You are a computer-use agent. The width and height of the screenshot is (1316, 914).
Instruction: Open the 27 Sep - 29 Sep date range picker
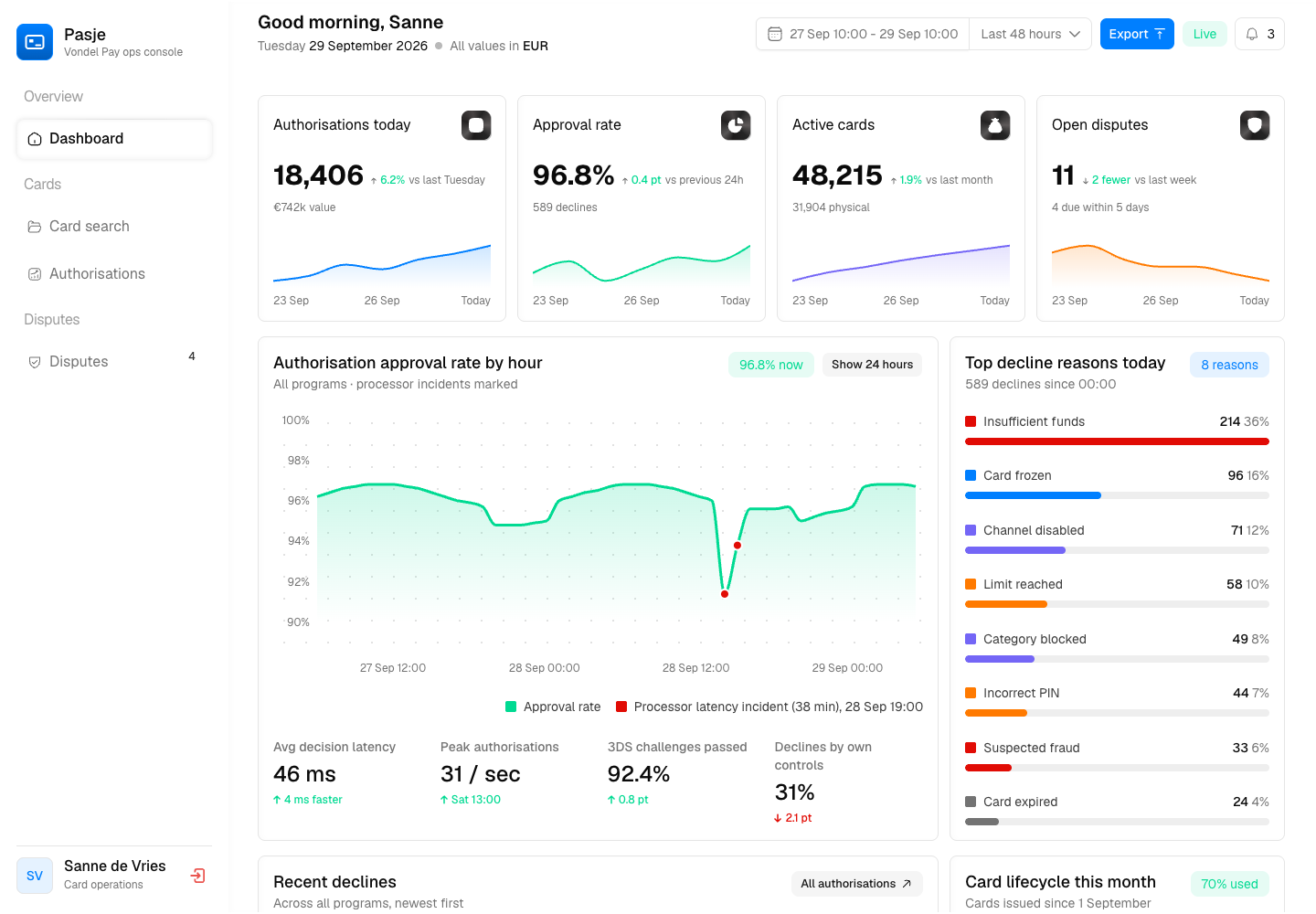pyautogui.click(x=863, y=34)
